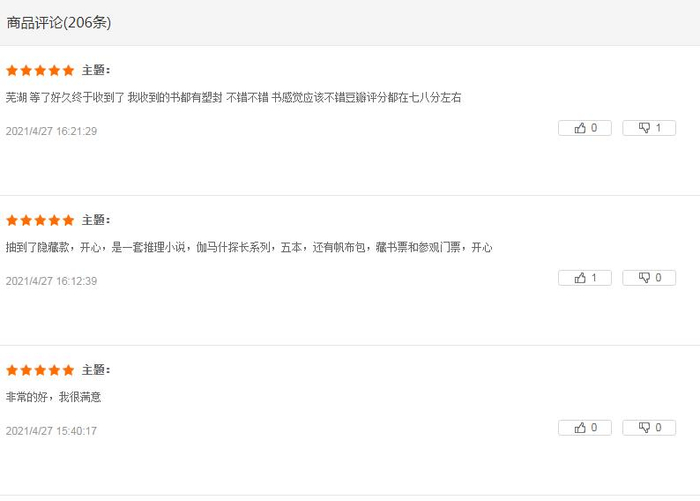Select the 非常的好，我很满意 review text

tap(54, 397)
